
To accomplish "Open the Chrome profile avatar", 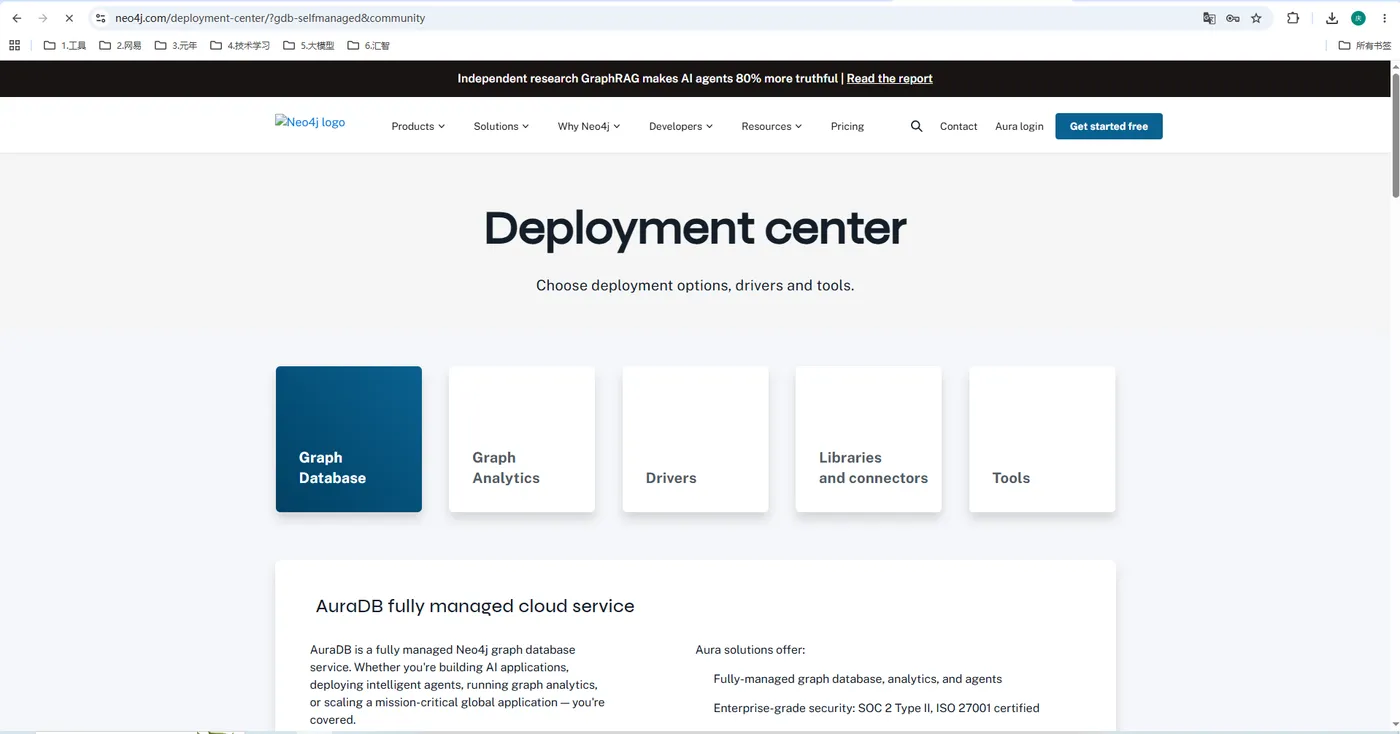I will tap(1358, 18).
